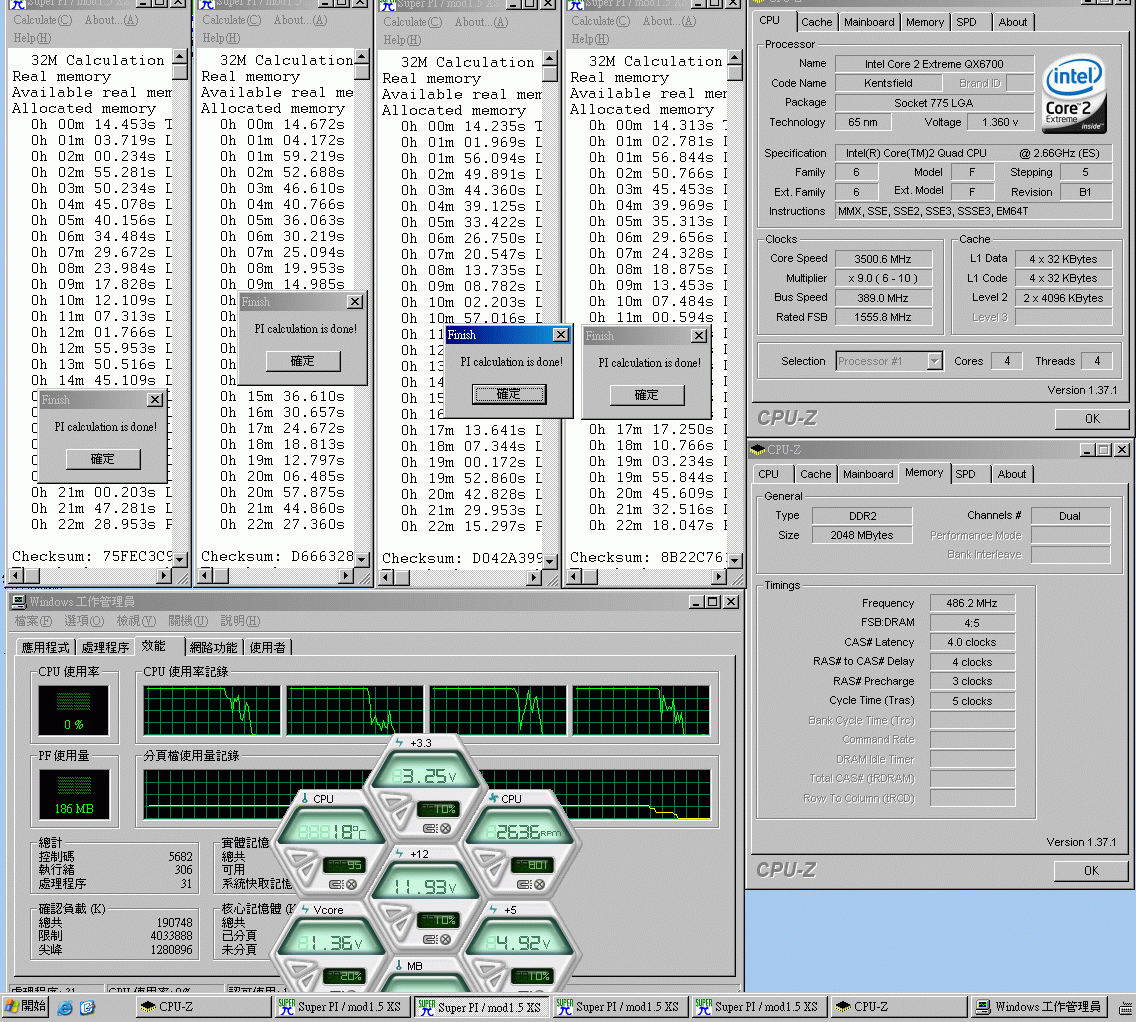Image resolution: width=1136 pixels, height=1022 pixels.
Task: Click OK in the top CPU-Z window
Action: click(x=1092, y=419)
